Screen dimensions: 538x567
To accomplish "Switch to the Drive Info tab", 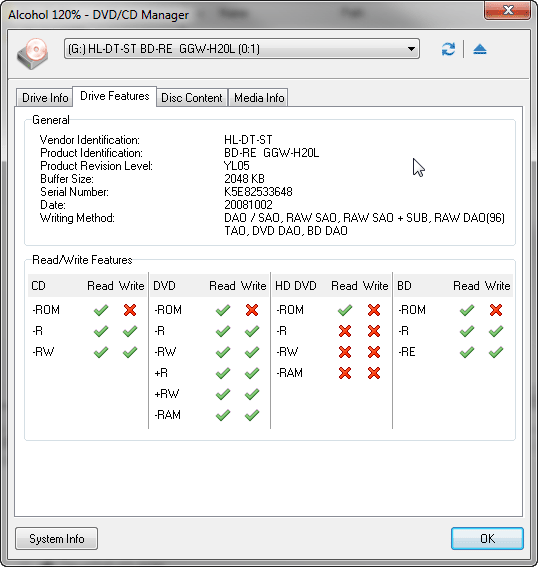I will [x=45, y=98].
